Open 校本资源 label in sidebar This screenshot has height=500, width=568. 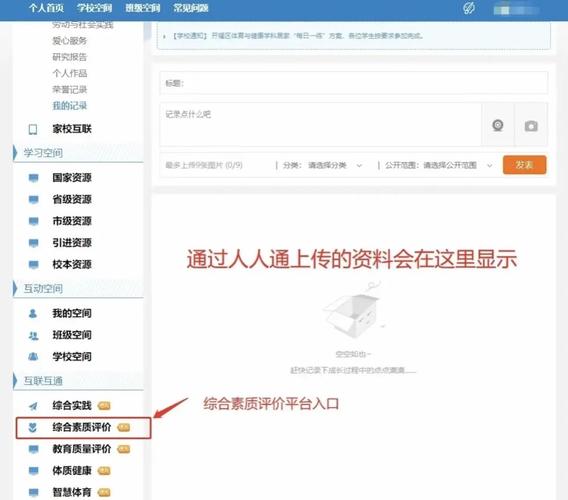click(x=72, y=264)
